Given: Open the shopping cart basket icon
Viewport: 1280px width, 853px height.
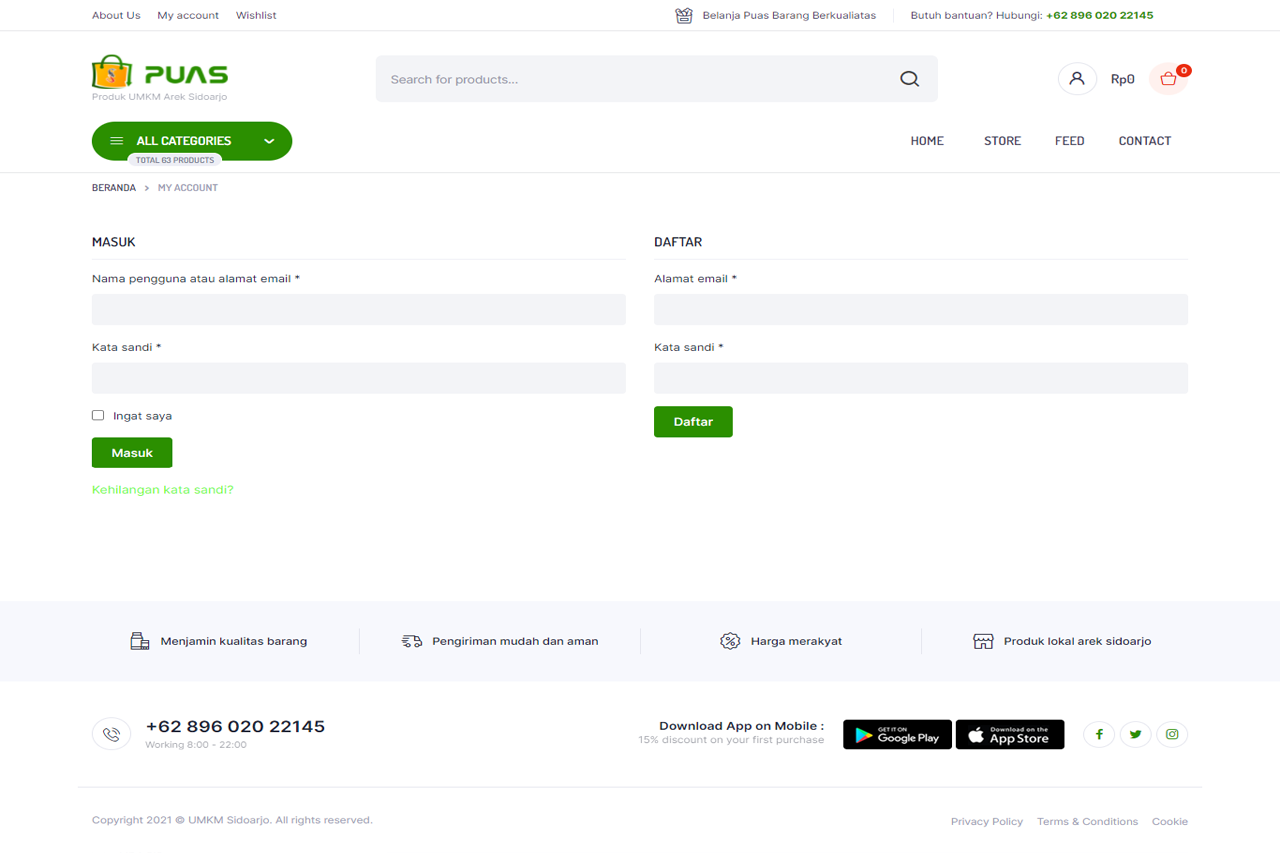Looking at the screenshot, I should [1168, 79].
